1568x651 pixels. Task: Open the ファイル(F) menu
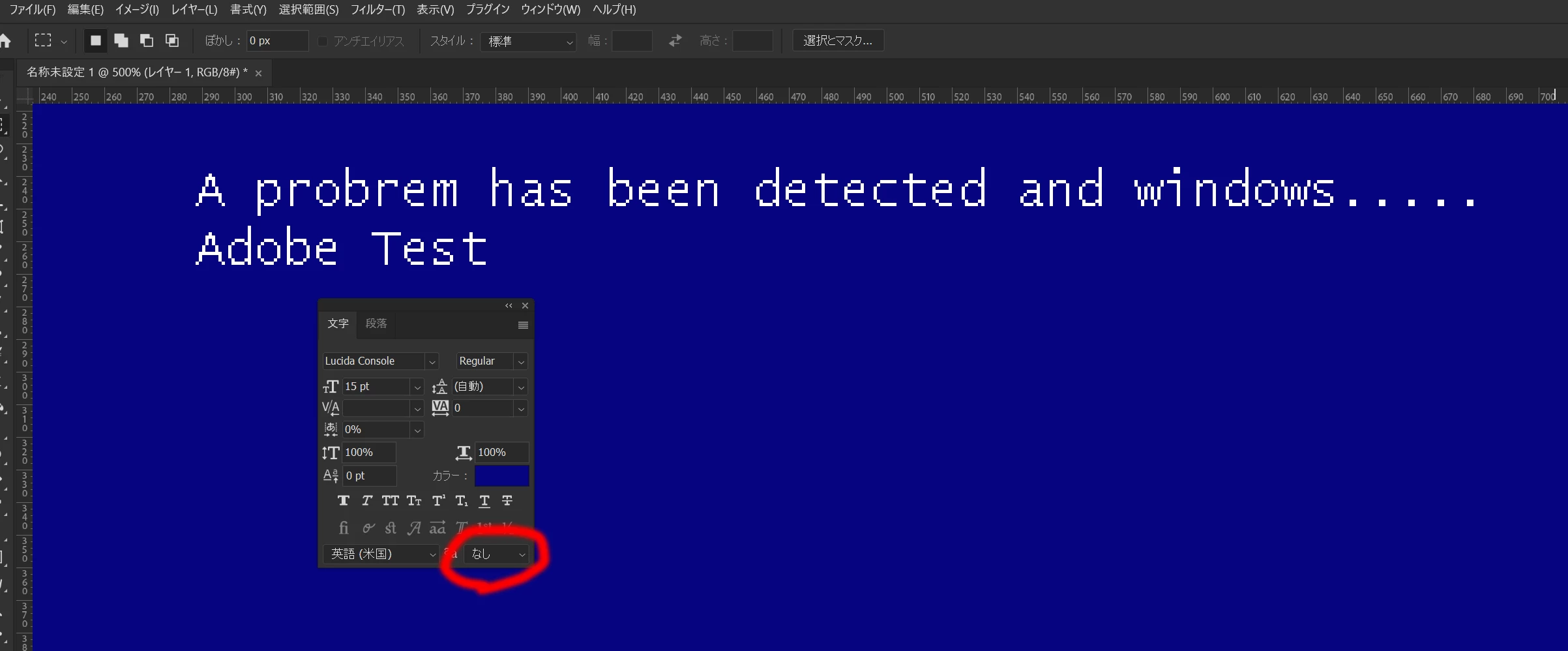[x=32, y=10]
